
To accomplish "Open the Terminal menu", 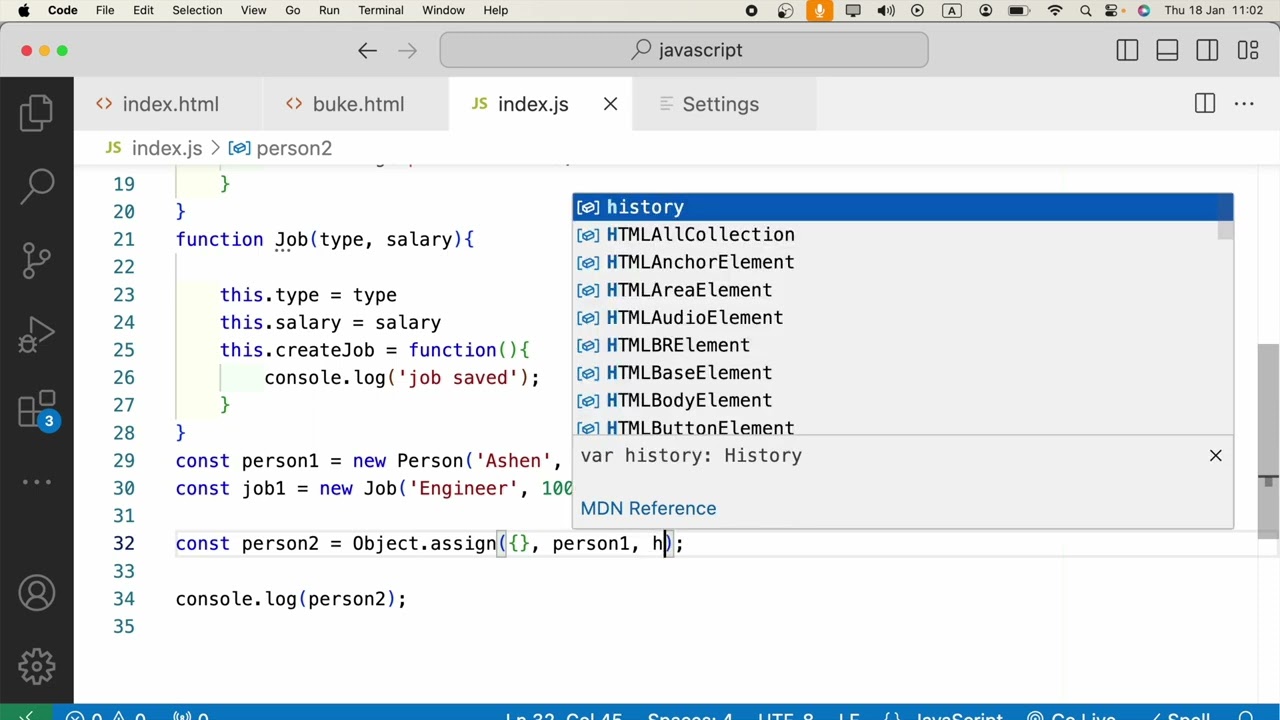I will pyautogui.click(x=380, y=10).
